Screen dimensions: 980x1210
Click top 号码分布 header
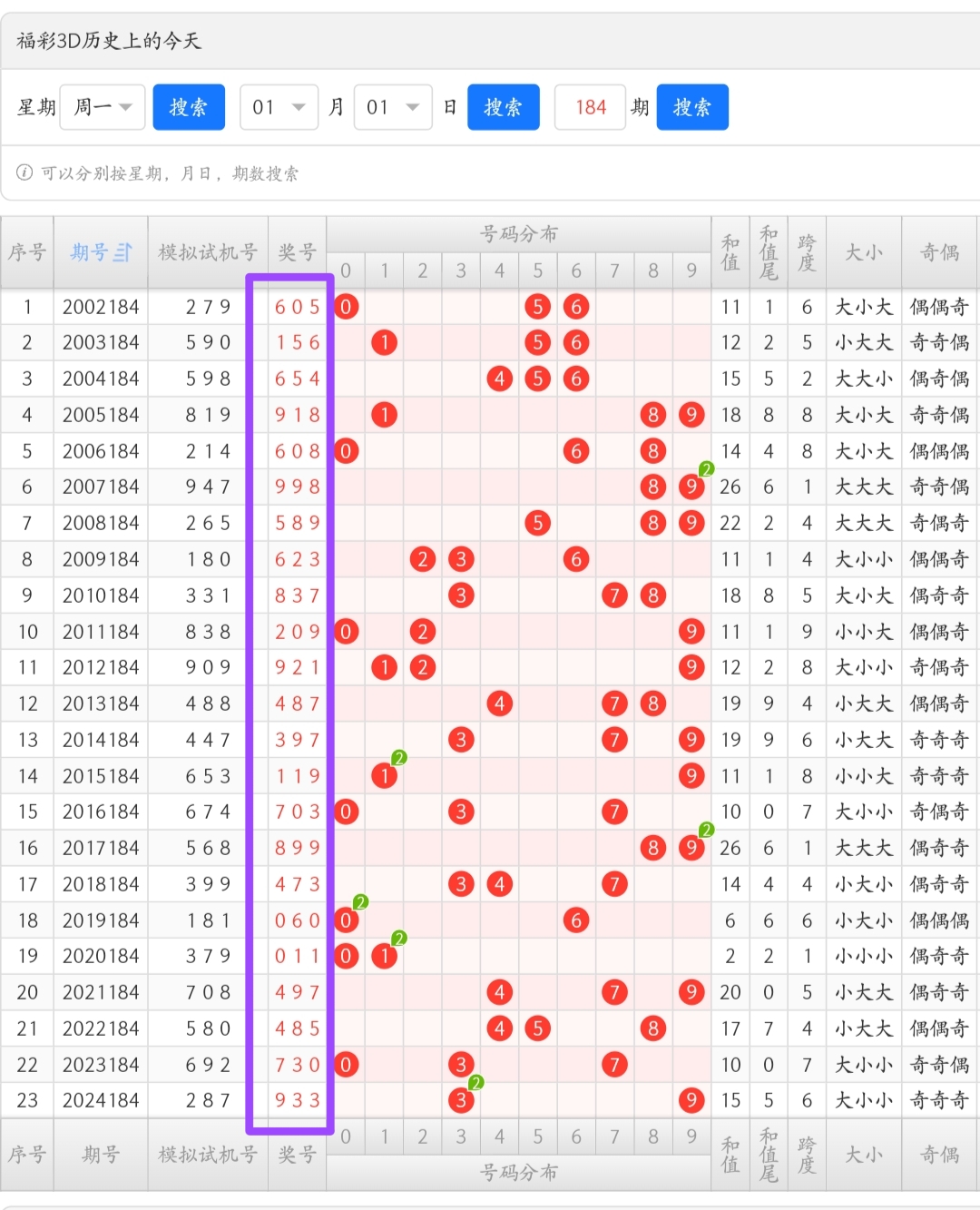tap(518, 234)
